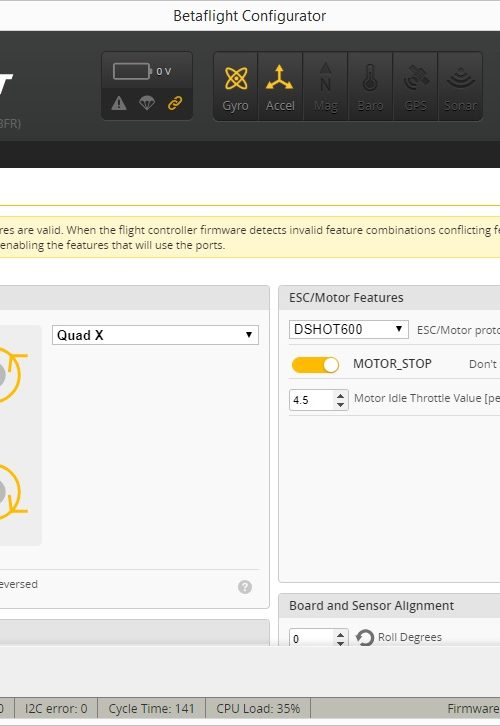500x726 pixels.
Task: Open the DSHOT600 protocol dropdown
Action: coord(349,329)
